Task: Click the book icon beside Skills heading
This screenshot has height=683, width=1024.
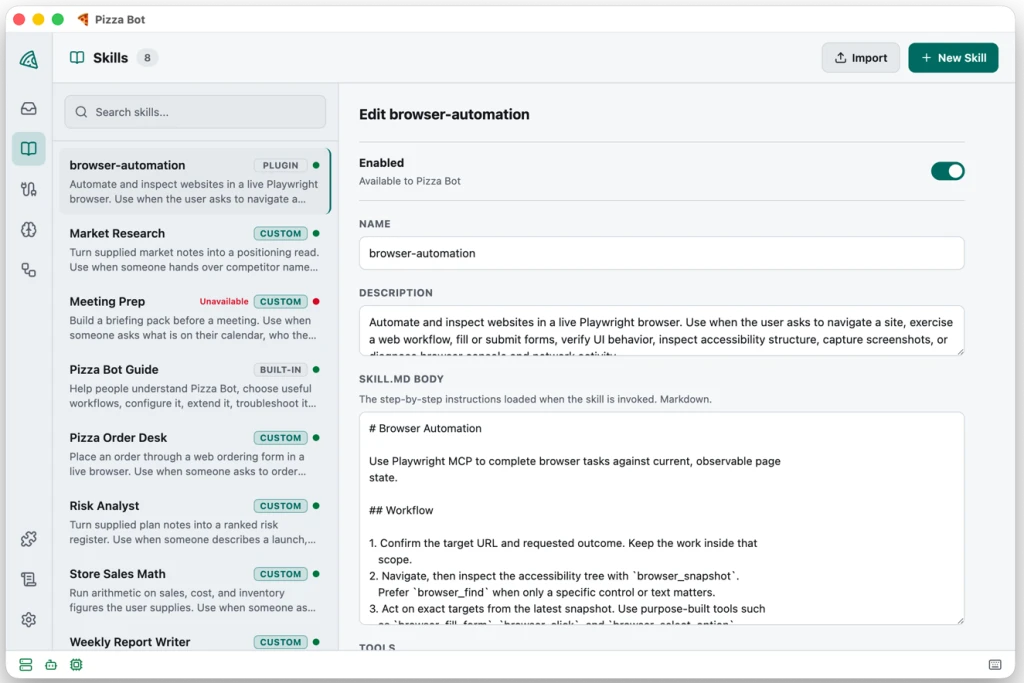Action: 77,57
